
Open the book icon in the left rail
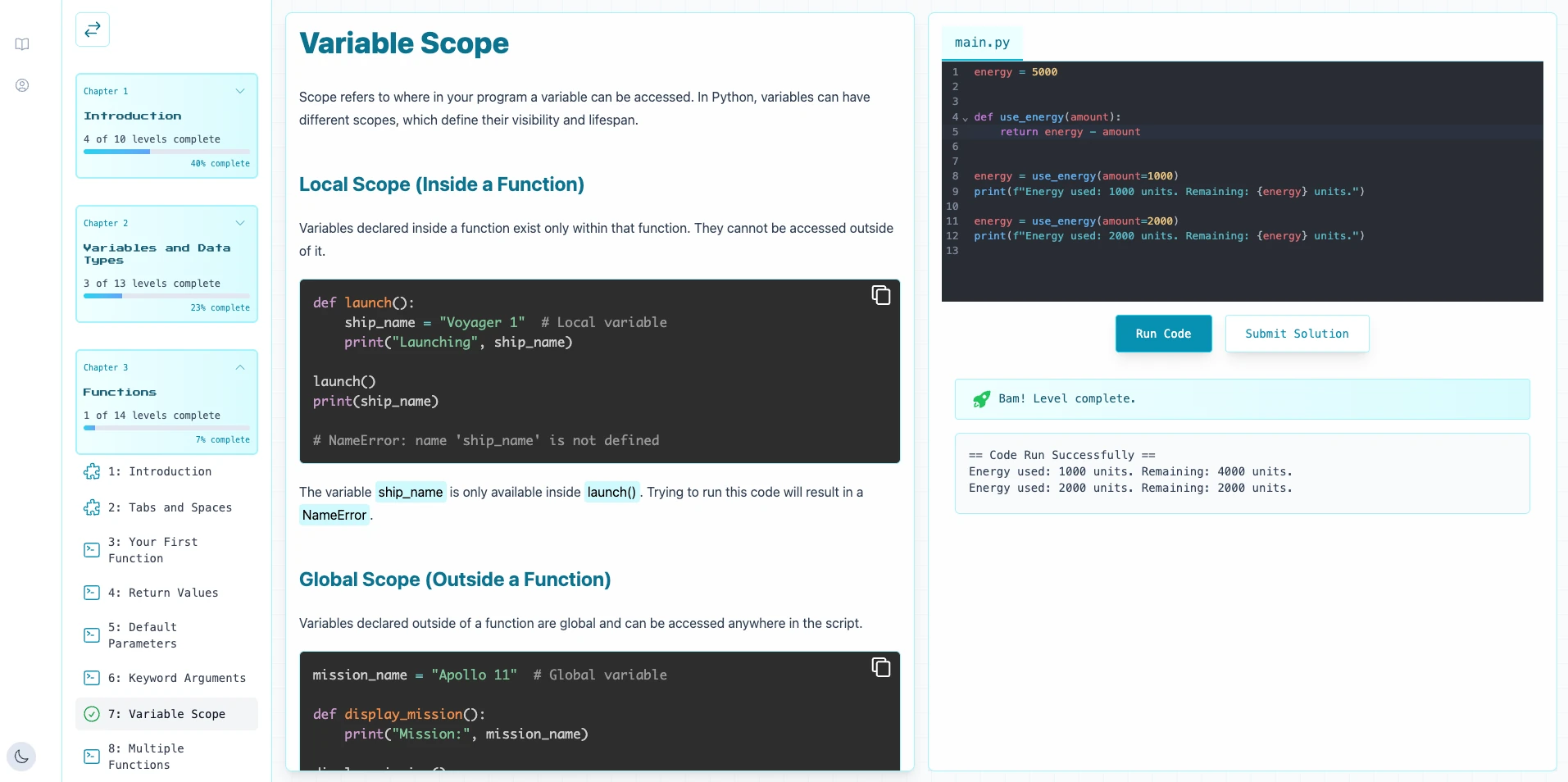point(22,44)
